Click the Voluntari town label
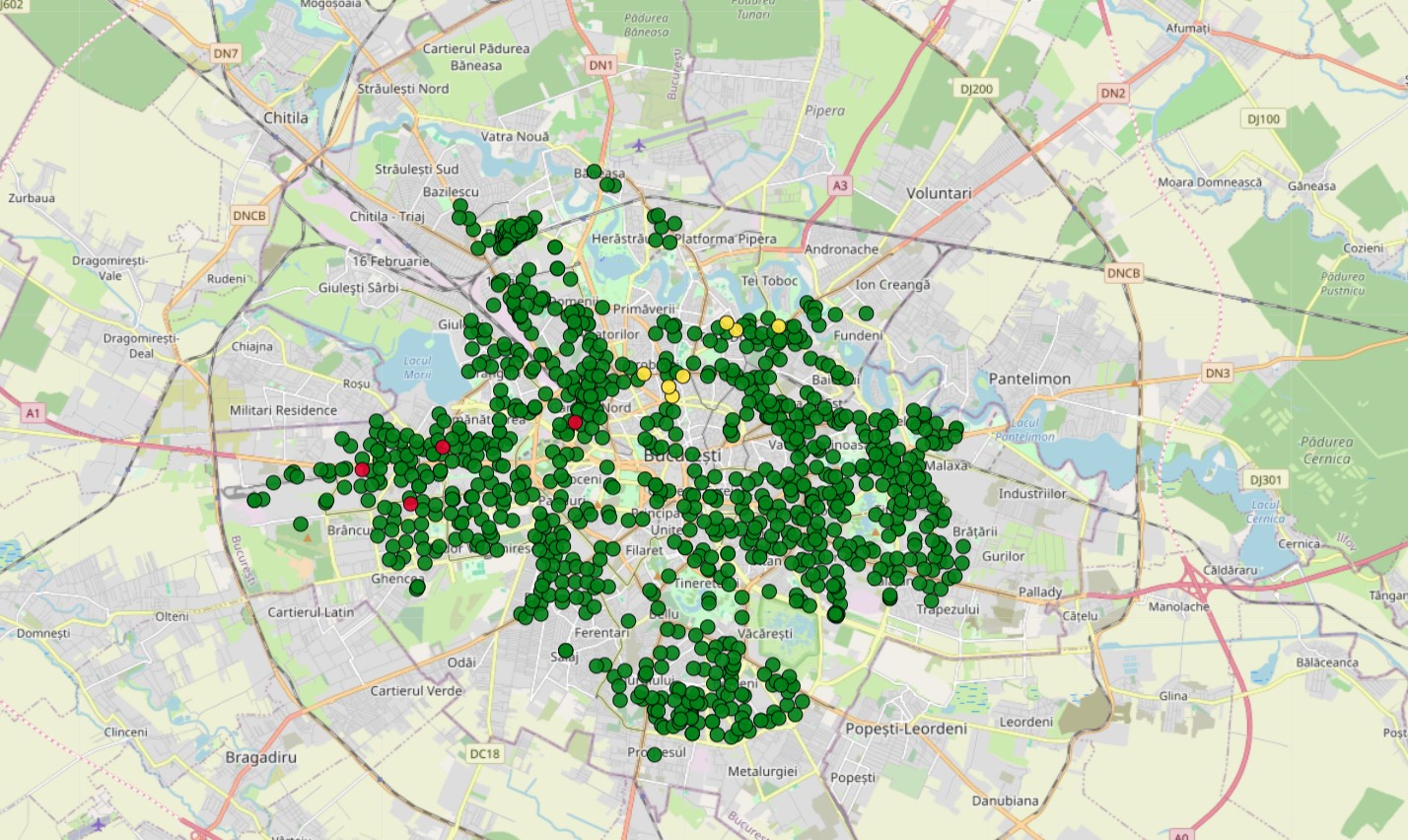The width and height of the screenshot is (1408, 840). (938, 194)
